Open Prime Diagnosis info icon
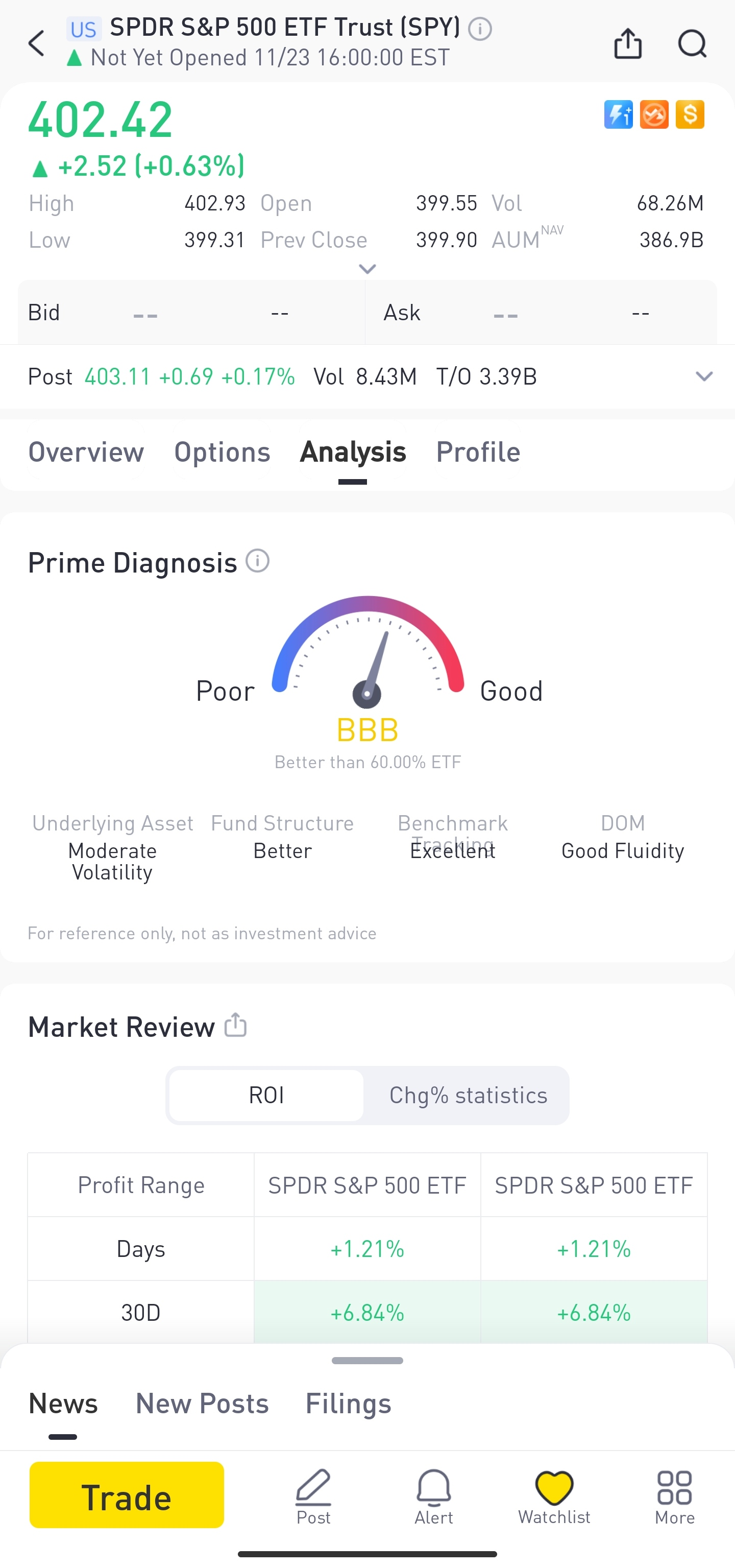The width and height of the screenshot is (735, 1568). (x=257, y=561)
